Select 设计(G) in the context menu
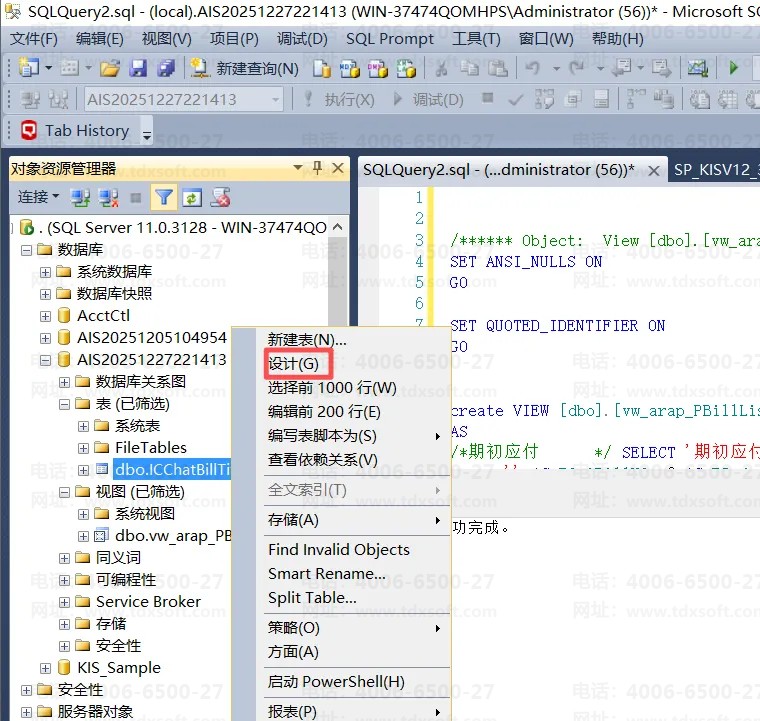 [293, 364]
